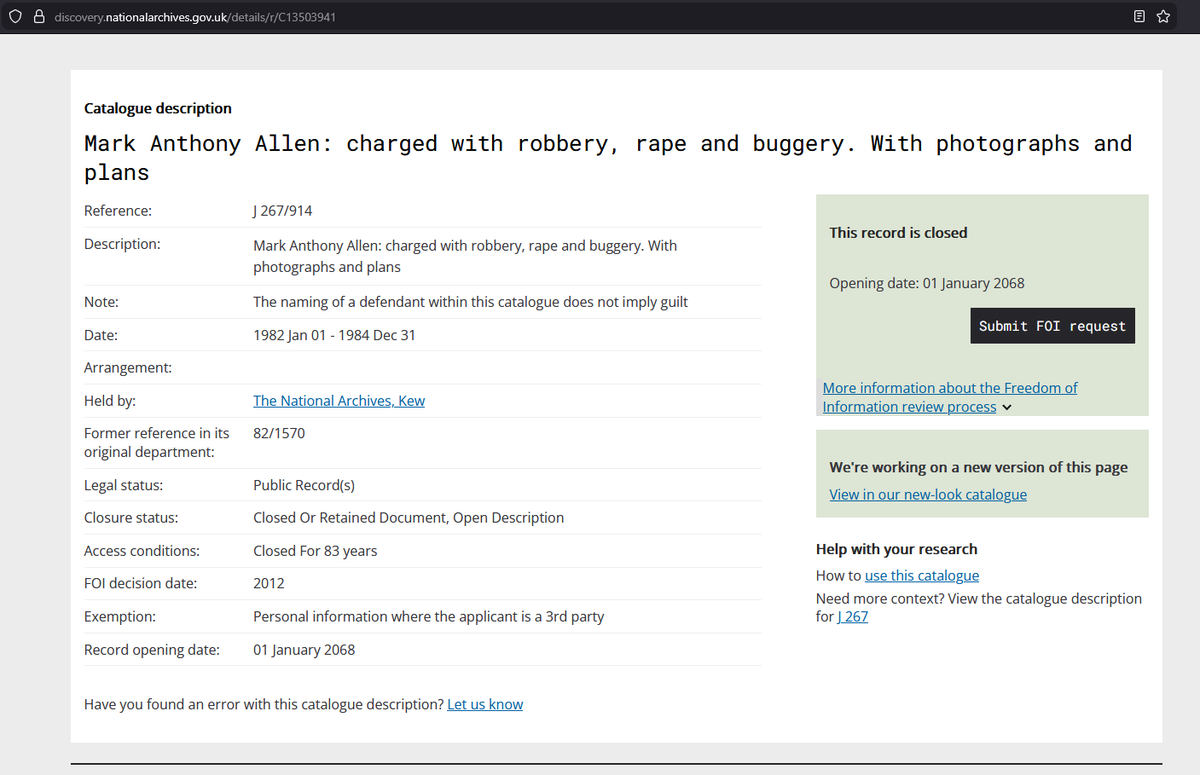Click 'We're working on a new version' heading
Image resolution: width=1200 pixels, height=775 pixels.
(x=978, y=467)
